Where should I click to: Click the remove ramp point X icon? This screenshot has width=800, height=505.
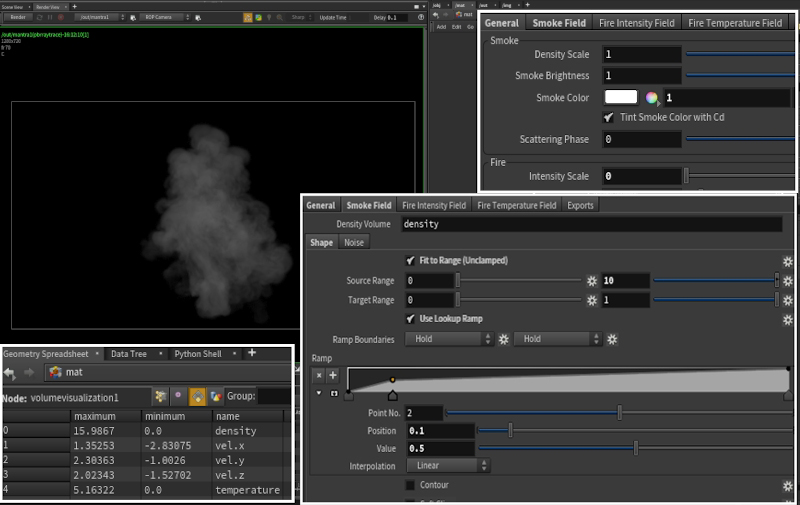coord(319,375)
